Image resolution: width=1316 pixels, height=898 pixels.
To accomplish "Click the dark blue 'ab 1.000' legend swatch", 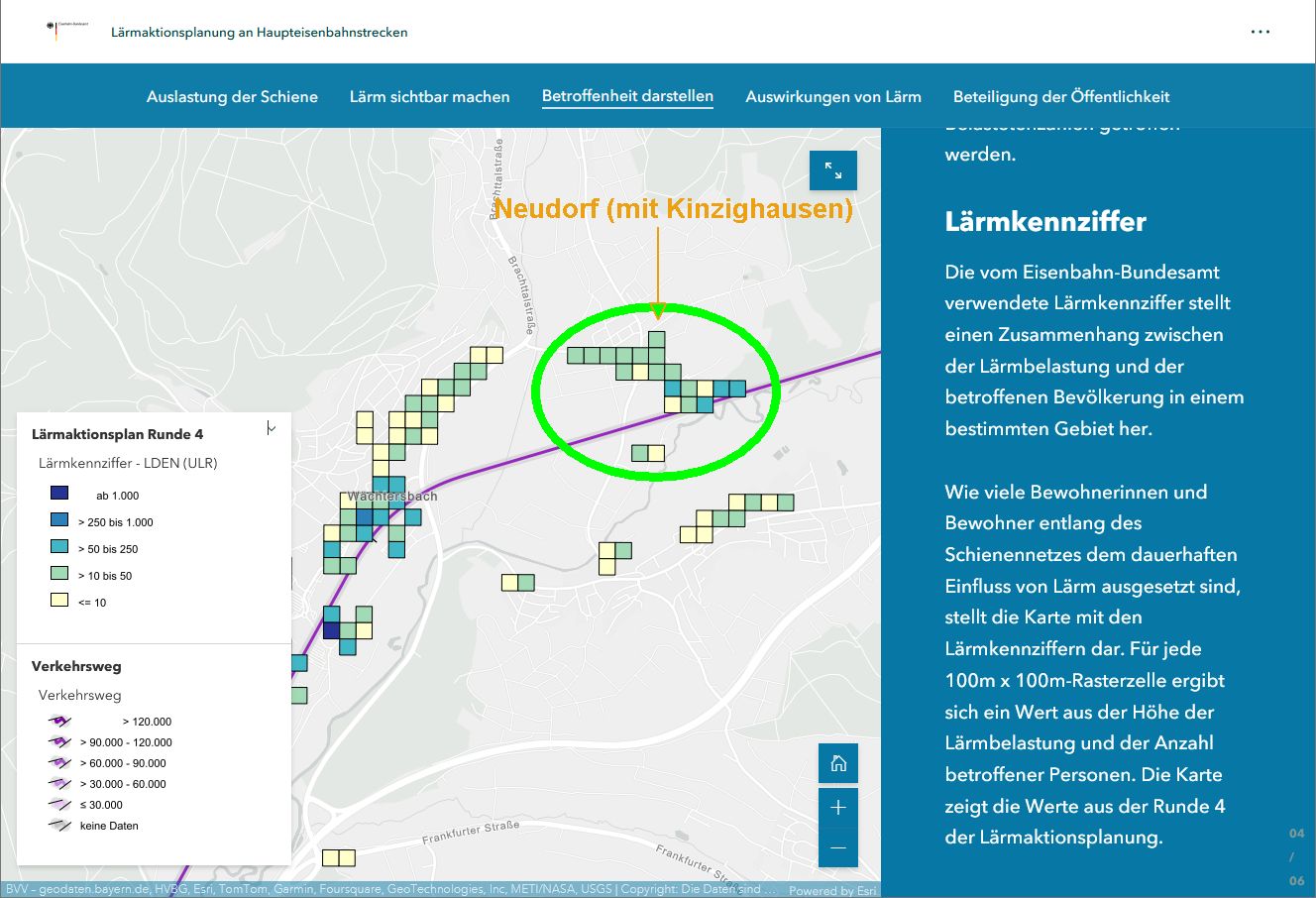I will point(59,493).
